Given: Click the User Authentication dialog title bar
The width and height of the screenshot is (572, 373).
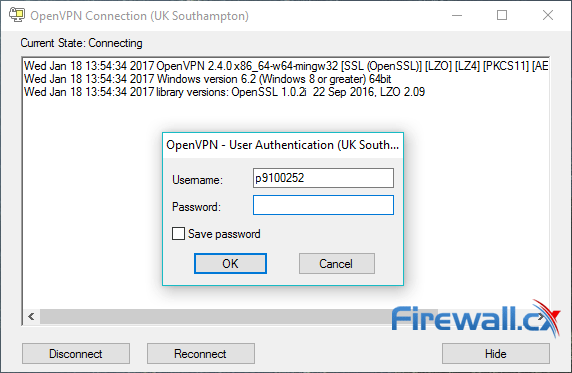Looking at the screenshot, I should [x=283, y=145].
